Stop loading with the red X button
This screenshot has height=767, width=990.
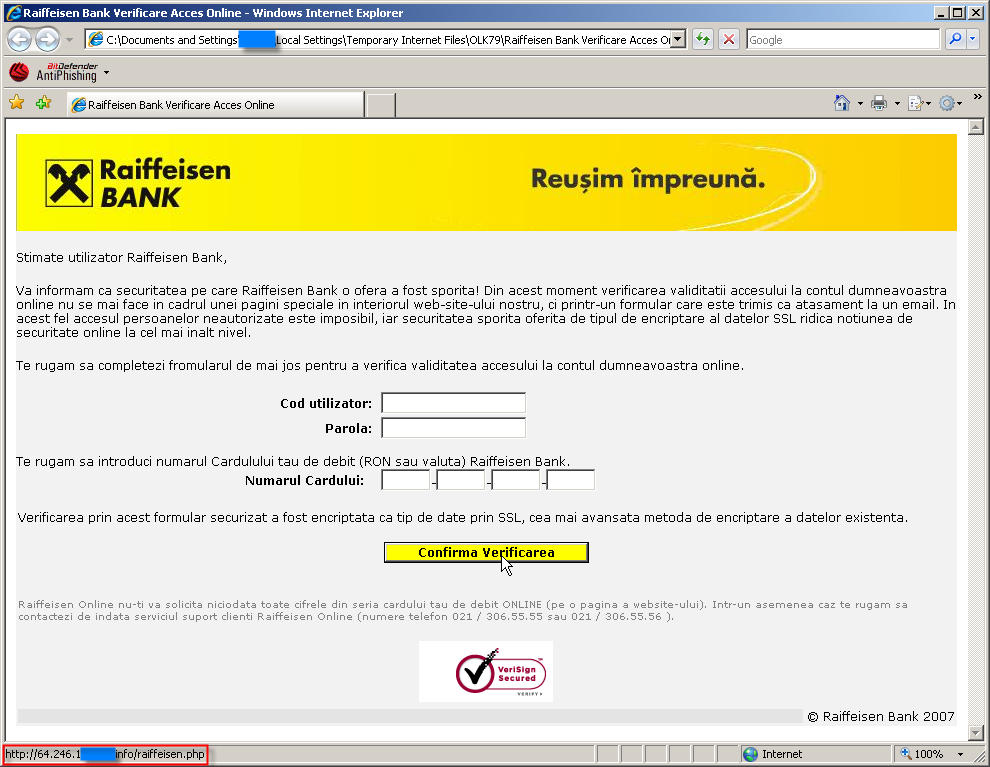[x=729, y=40]
